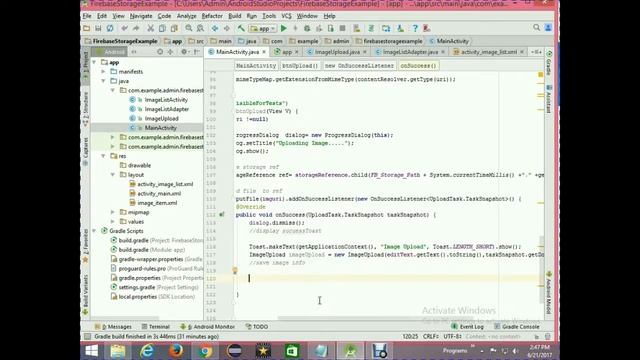640x360 pixels.
Task: Select ImageUpload class in project tree
Action: [x=161, y=118]
